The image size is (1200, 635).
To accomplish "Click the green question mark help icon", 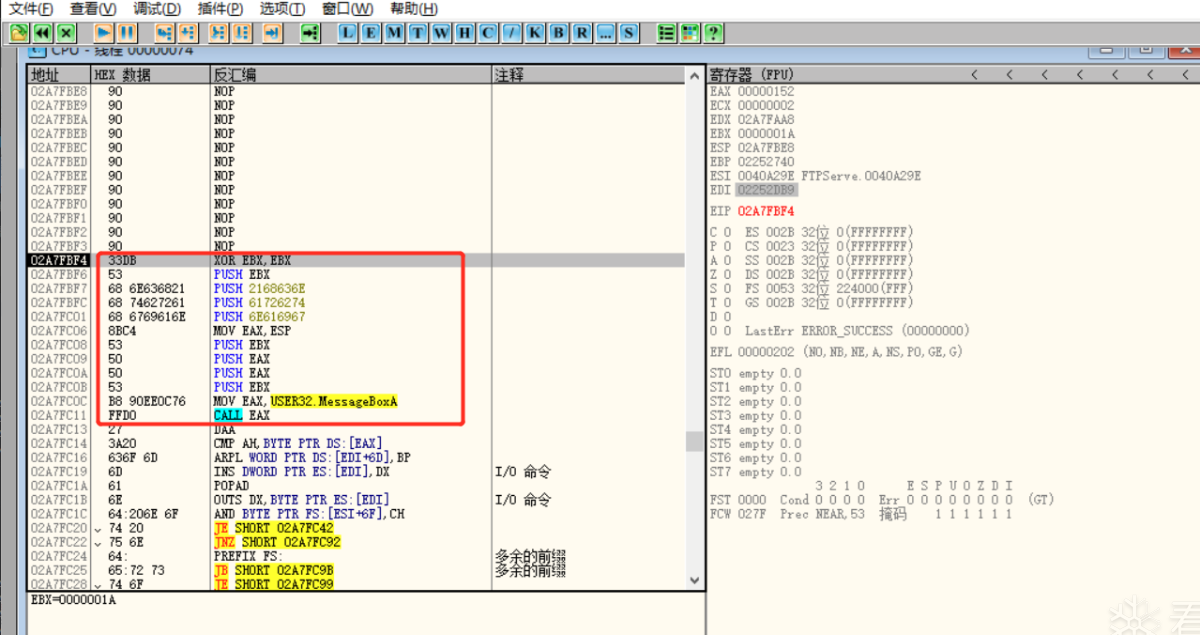I will (x=713, y=32).
